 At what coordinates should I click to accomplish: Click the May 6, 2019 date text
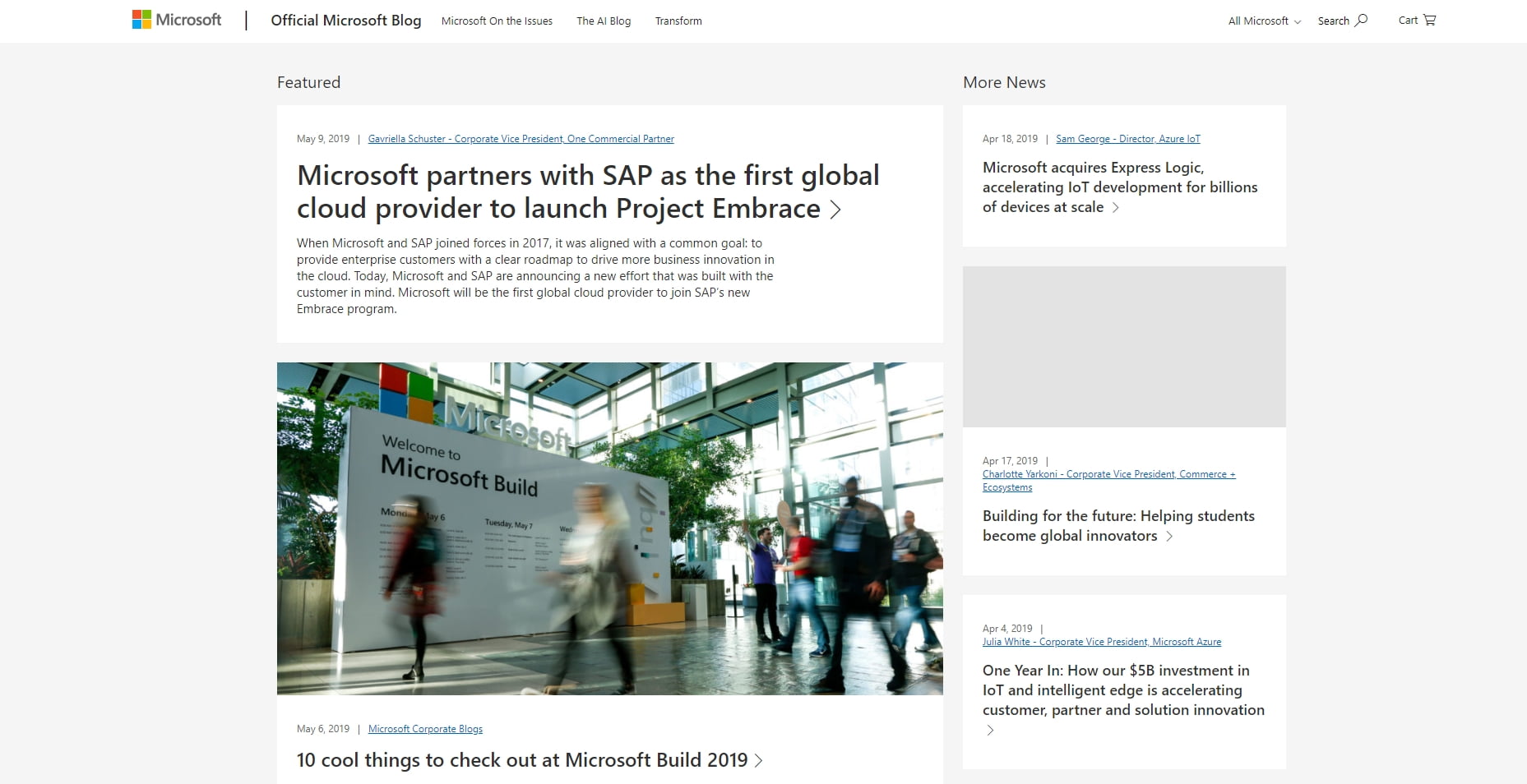click(x=323, y=729)
